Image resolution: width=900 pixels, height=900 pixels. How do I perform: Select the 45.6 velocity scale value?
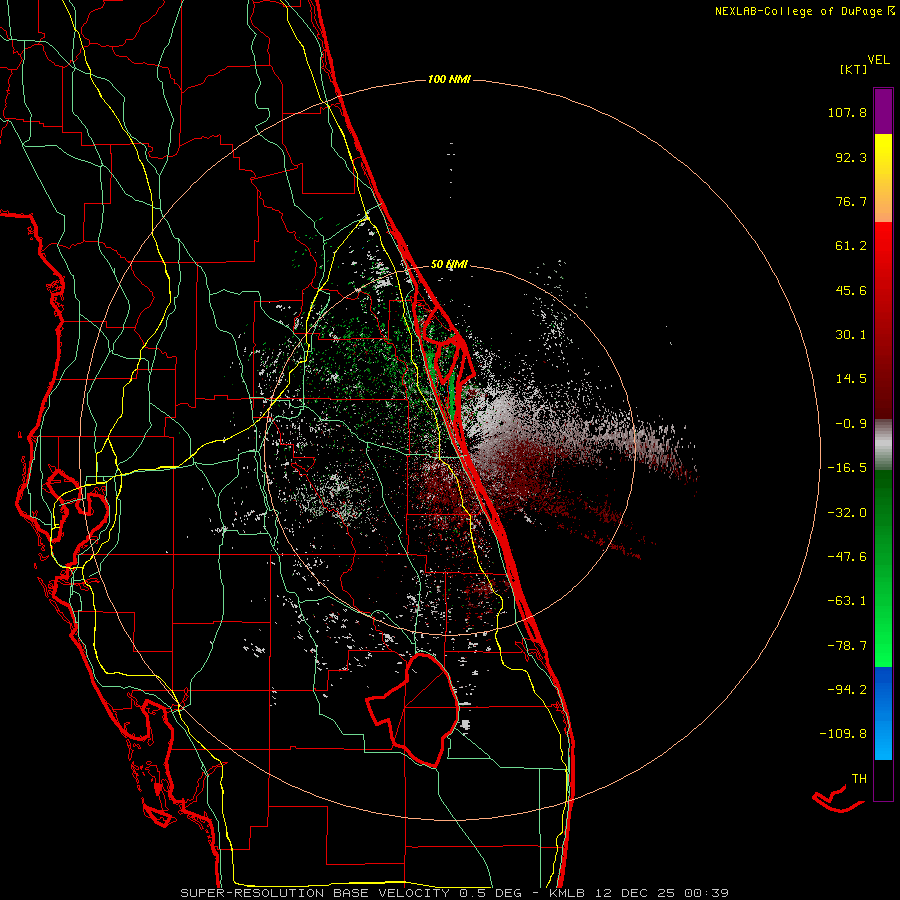tap(851, 290)
